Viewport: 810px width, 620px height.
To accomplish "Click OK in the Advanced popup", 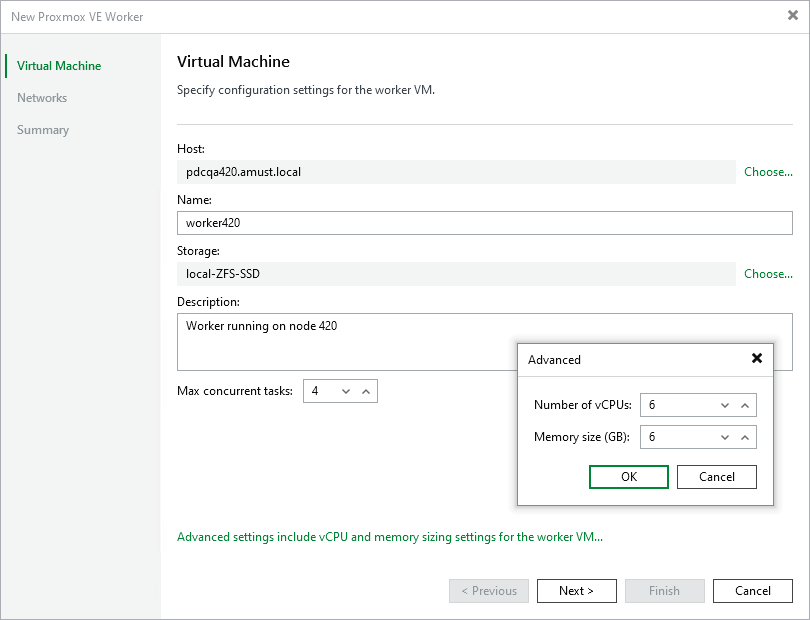I will (629, 477).
